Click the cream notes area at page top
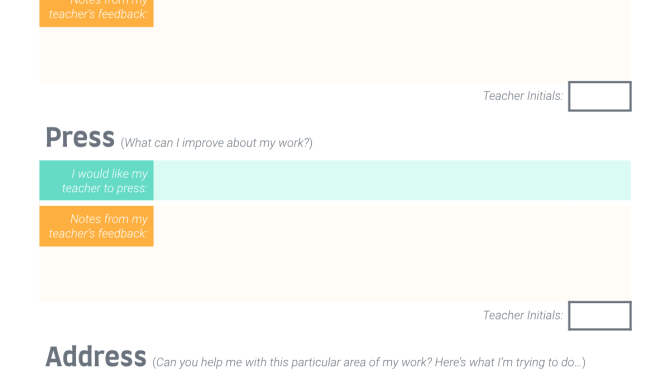Image resolution: width=670 pixels, height=370 pixels. coord(392,41)
